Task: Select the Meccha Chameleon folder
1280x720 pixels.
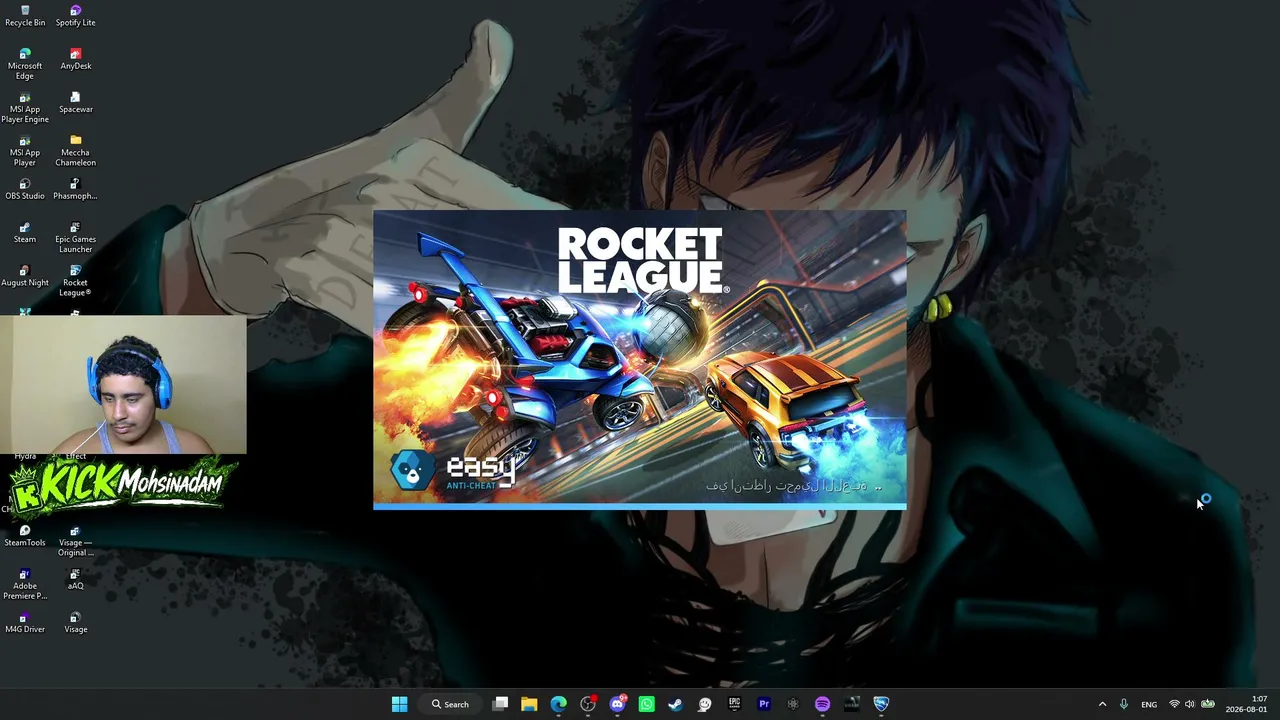Action: tap(75, 151)
